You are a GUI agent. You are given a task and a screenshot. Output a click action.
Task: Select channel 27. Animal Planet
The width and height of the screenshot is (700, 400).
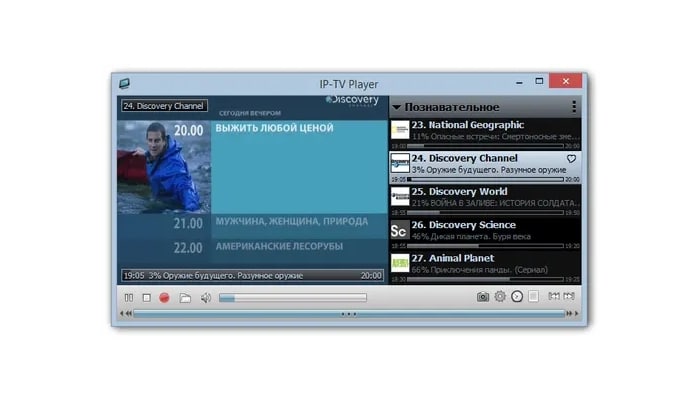pyautogui.click(x=486, y=268)
